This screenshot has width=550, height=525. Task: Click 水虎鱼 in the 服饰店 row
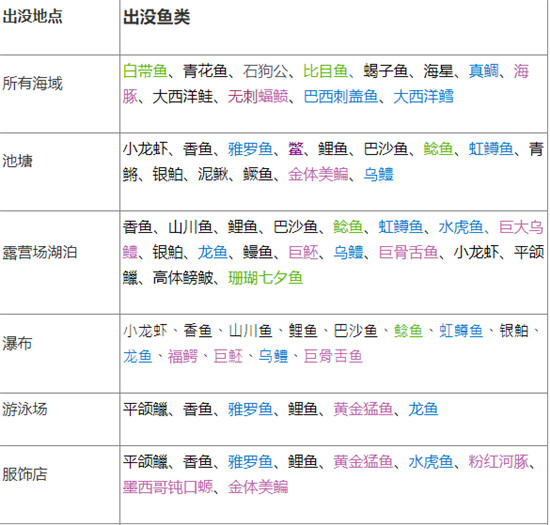[431, 462]
